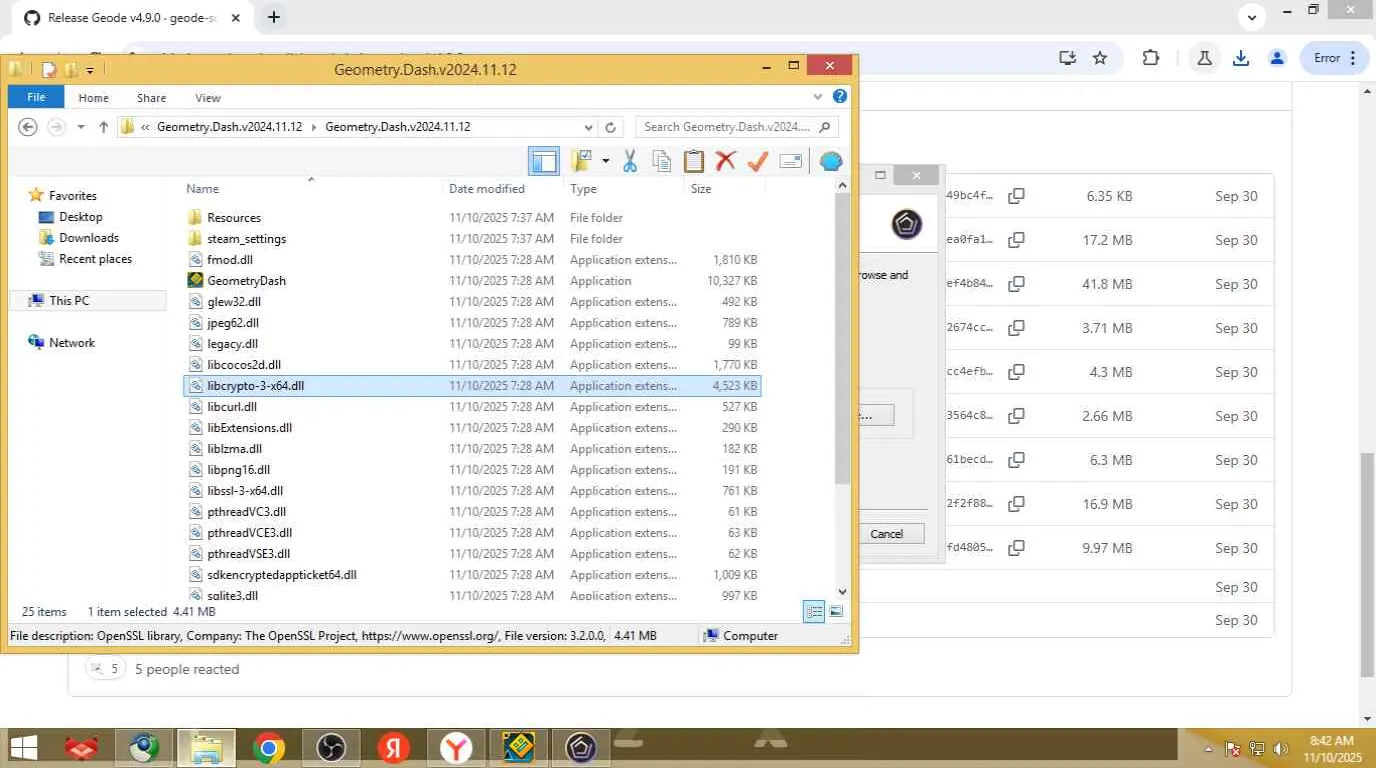This screenshot has width=1376, height=768.
Task: Click the Paste clipboard icon
Action: pos(693,160)
